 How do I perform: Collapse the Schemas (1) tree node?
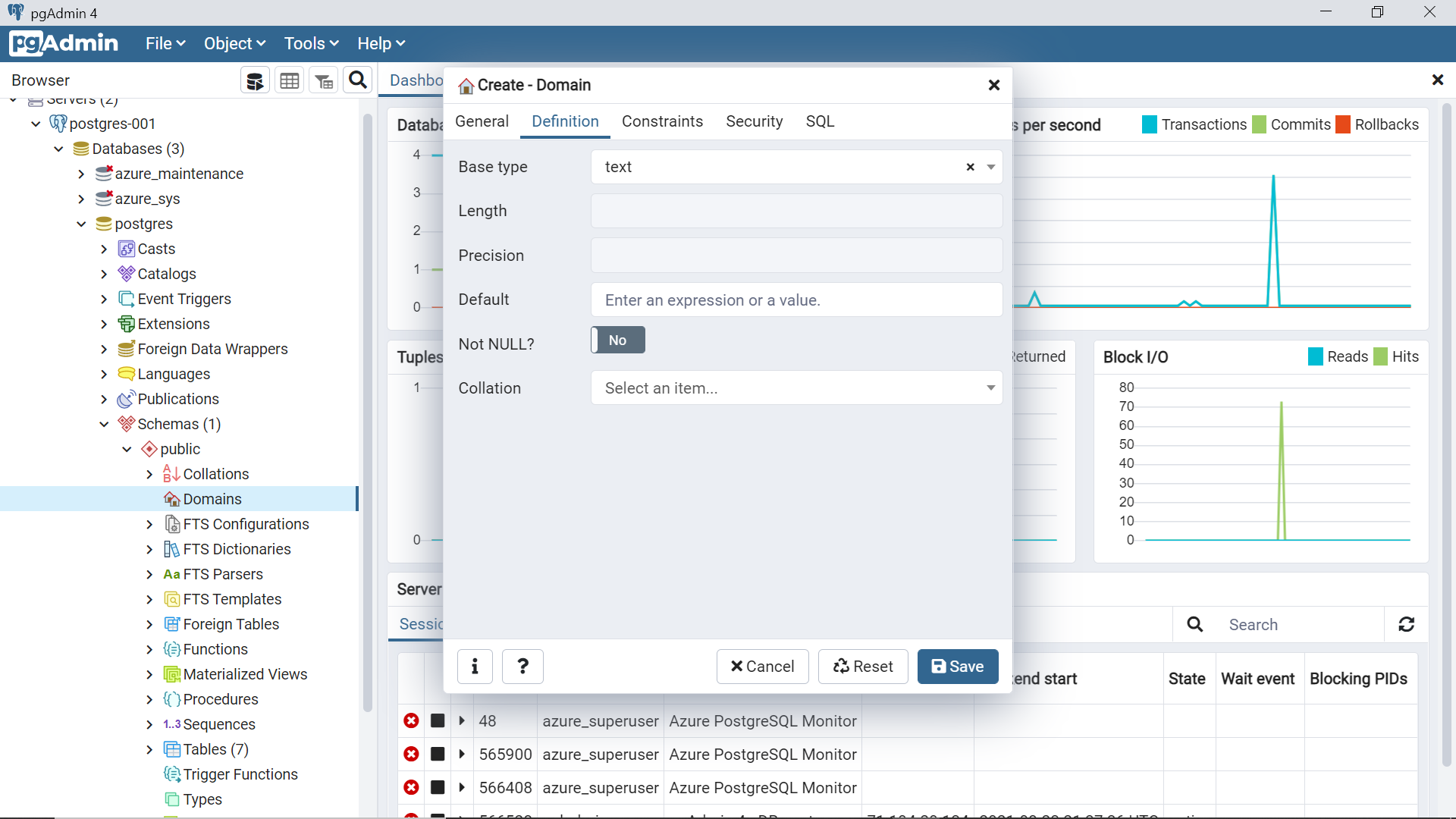tap(104, 425)
